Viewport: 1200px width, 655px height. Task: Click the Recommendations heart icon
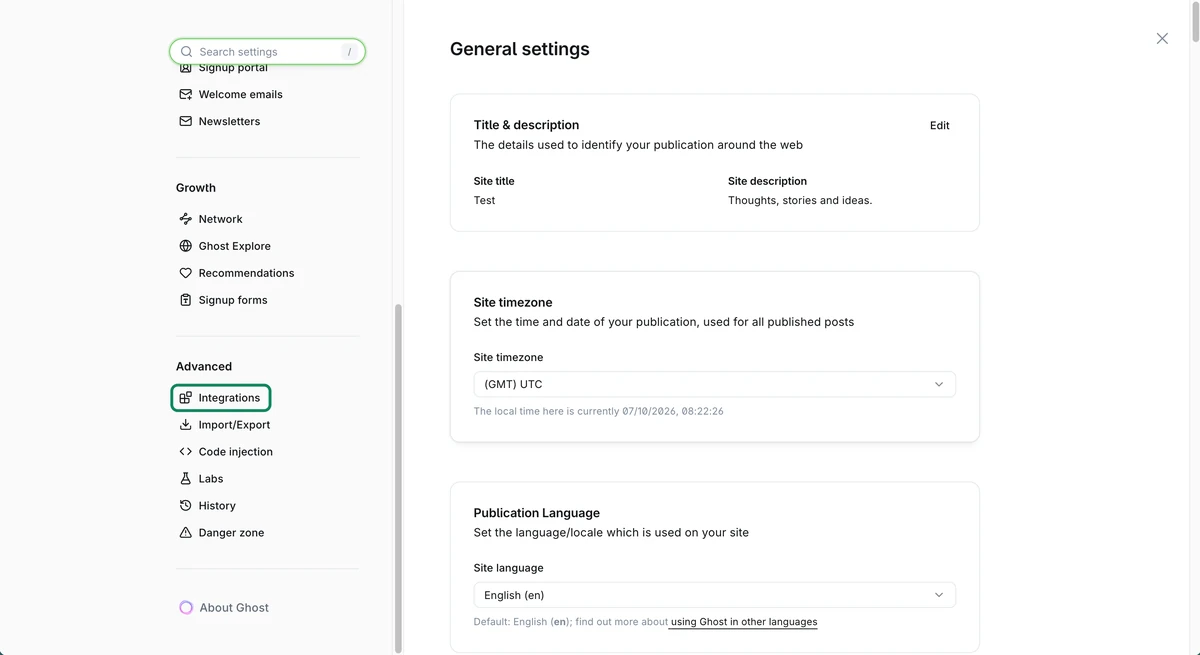tap(185, 273)
